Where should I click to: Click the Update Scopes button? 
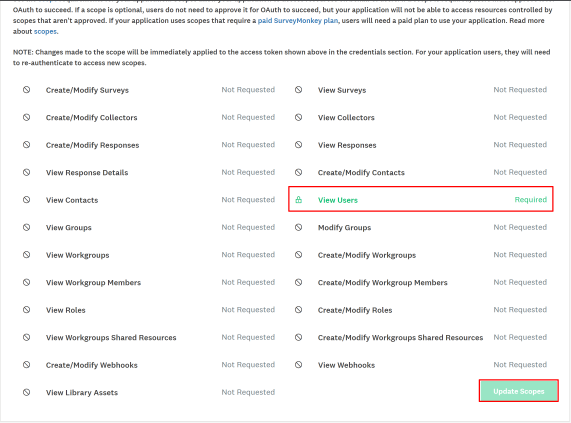click(x=519, y=391)
